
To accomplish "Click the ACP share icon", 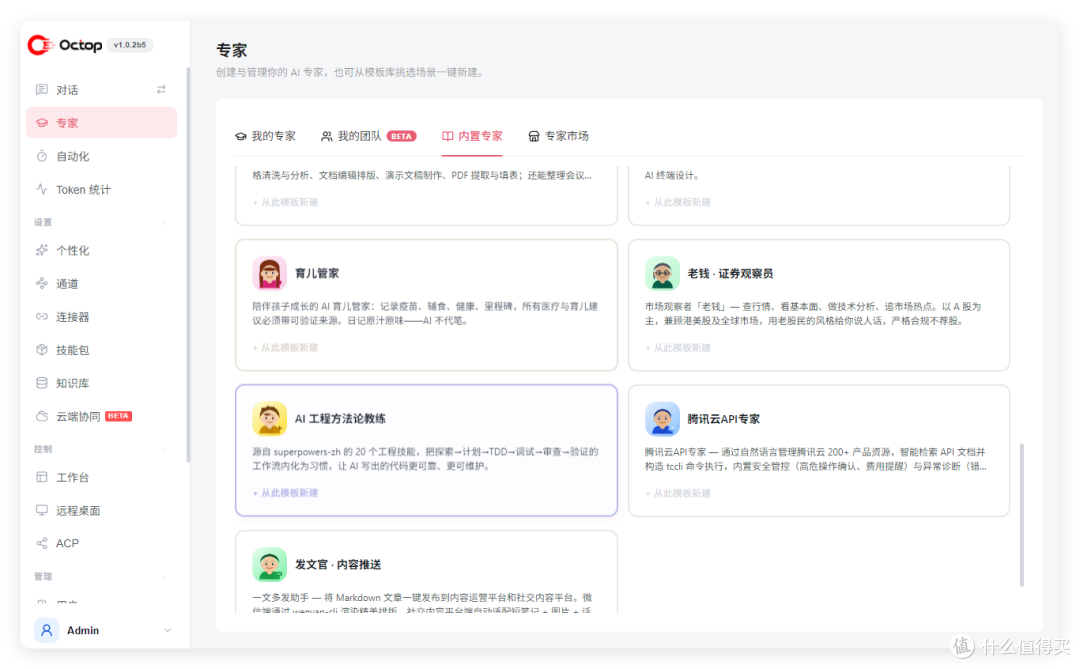I will [x=42, y=543].
